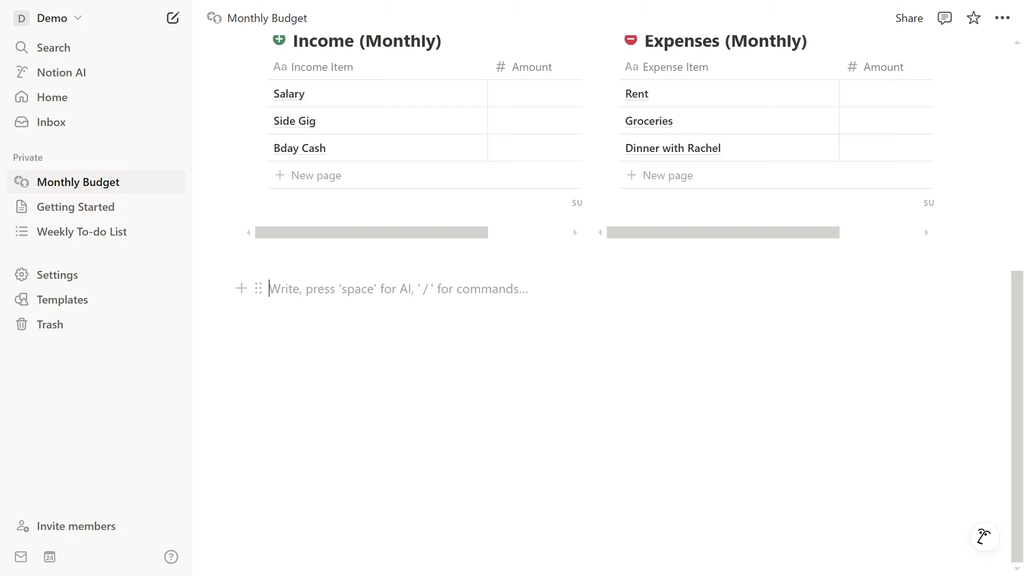Open Weekly To-do List in the sidebar
This screenshot has height=576, width=1024.
point(81,232)
